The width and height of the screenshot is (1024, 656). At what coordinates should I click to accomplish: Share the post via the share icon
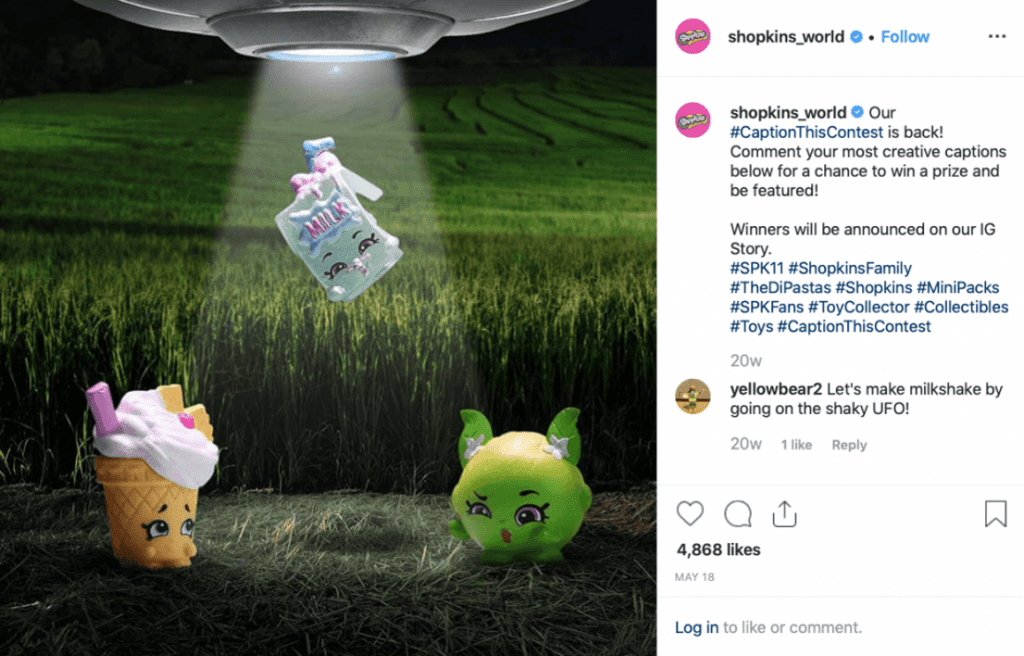click(784, 514)
